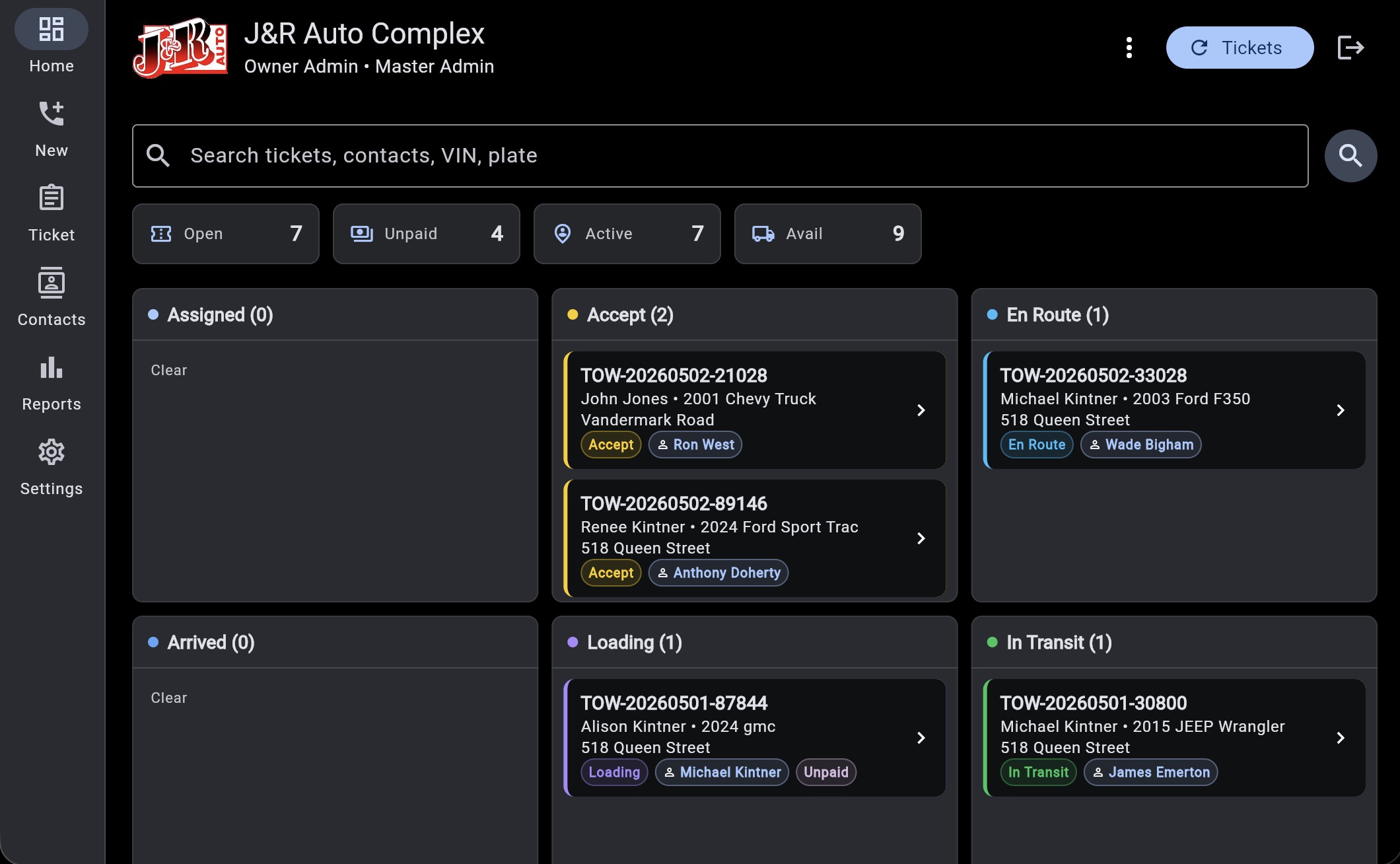Click 'Michael Kintner • 2003 Ford F350' line
The height and width of the screenshot is (864, 1400).
pos(1125,399)
